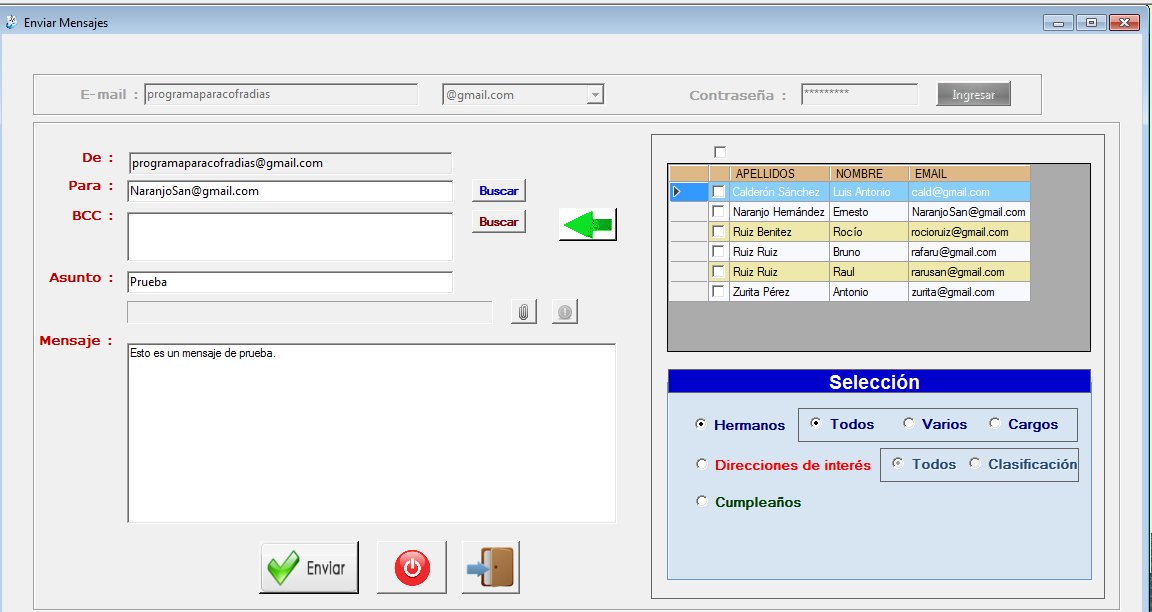Screen dimensions: 1152x612
Task: Click the Enviar button with green checkmark
Action: tap(309, 568)
